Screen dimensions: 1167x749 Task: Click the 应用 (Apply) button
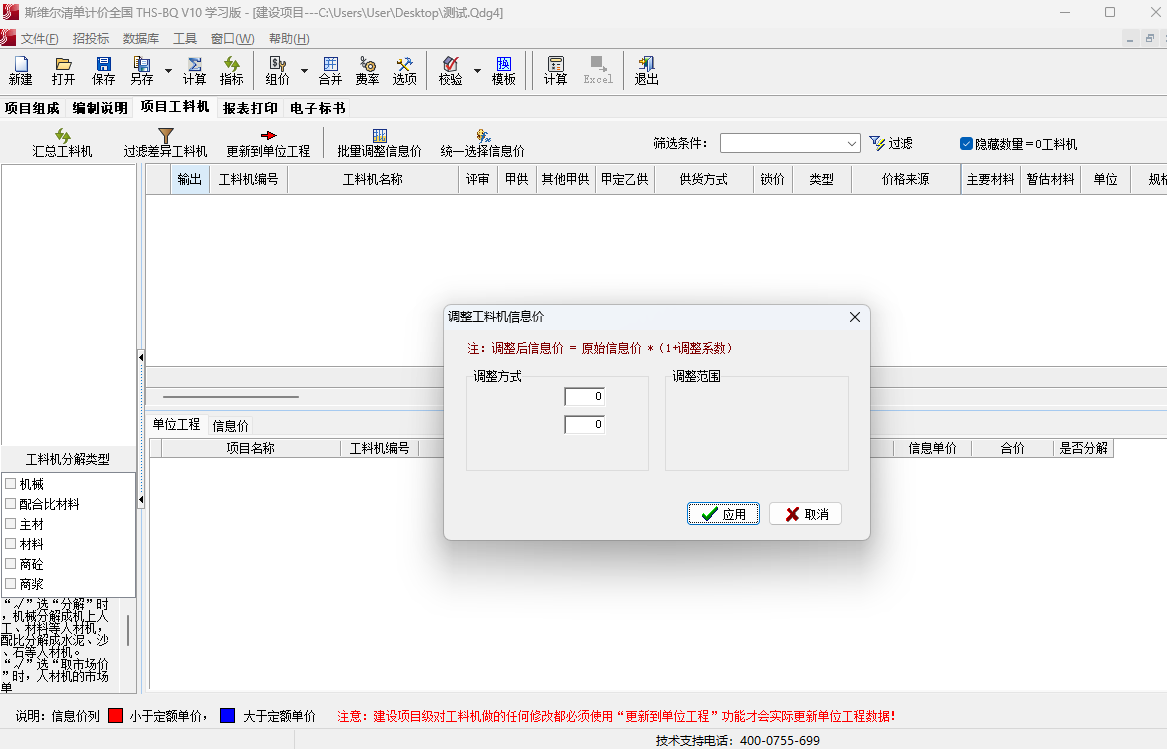(723, 514)
